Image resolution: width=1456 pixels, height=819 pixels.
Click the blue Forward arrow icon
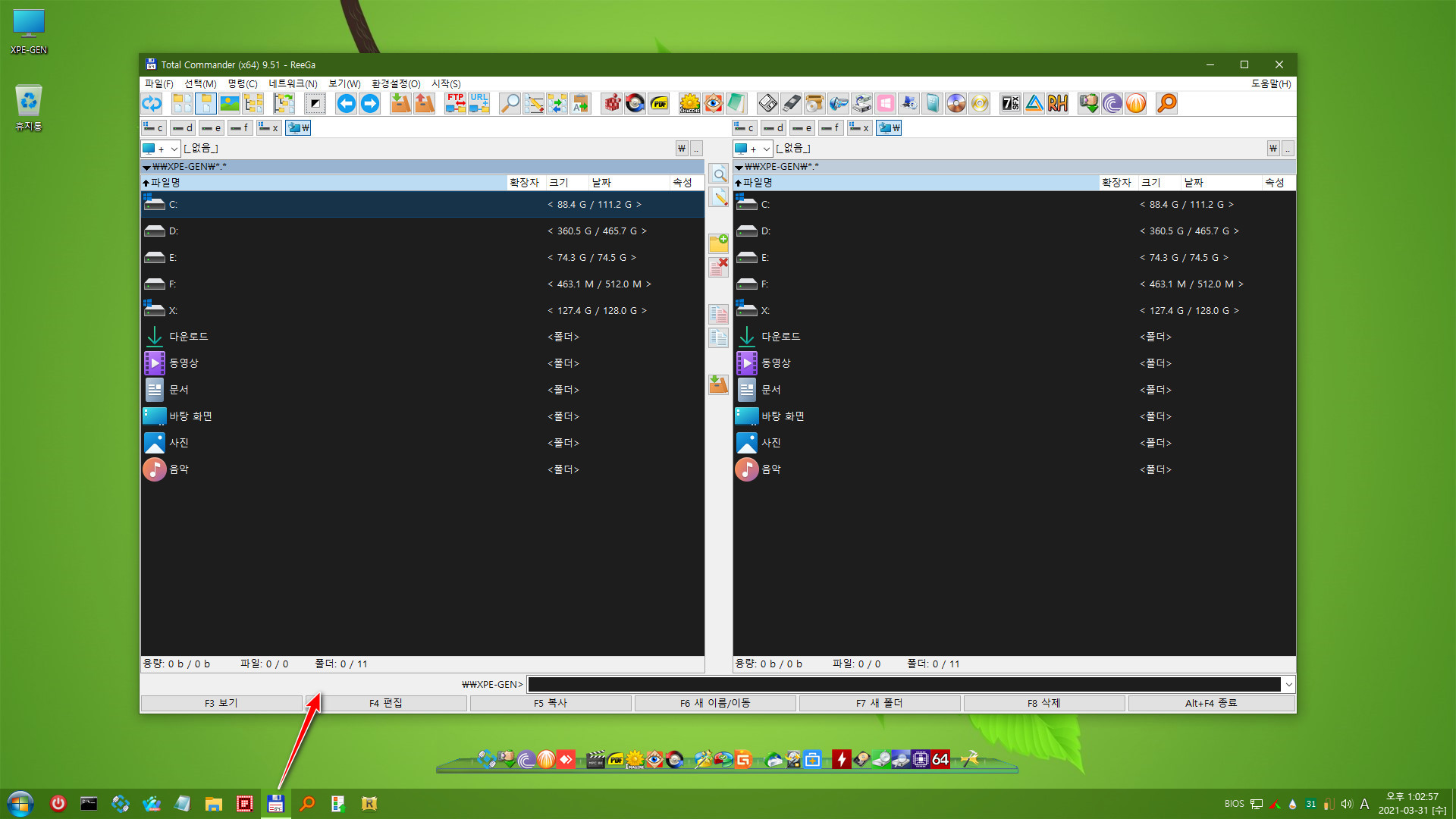(x=369, y=103)
